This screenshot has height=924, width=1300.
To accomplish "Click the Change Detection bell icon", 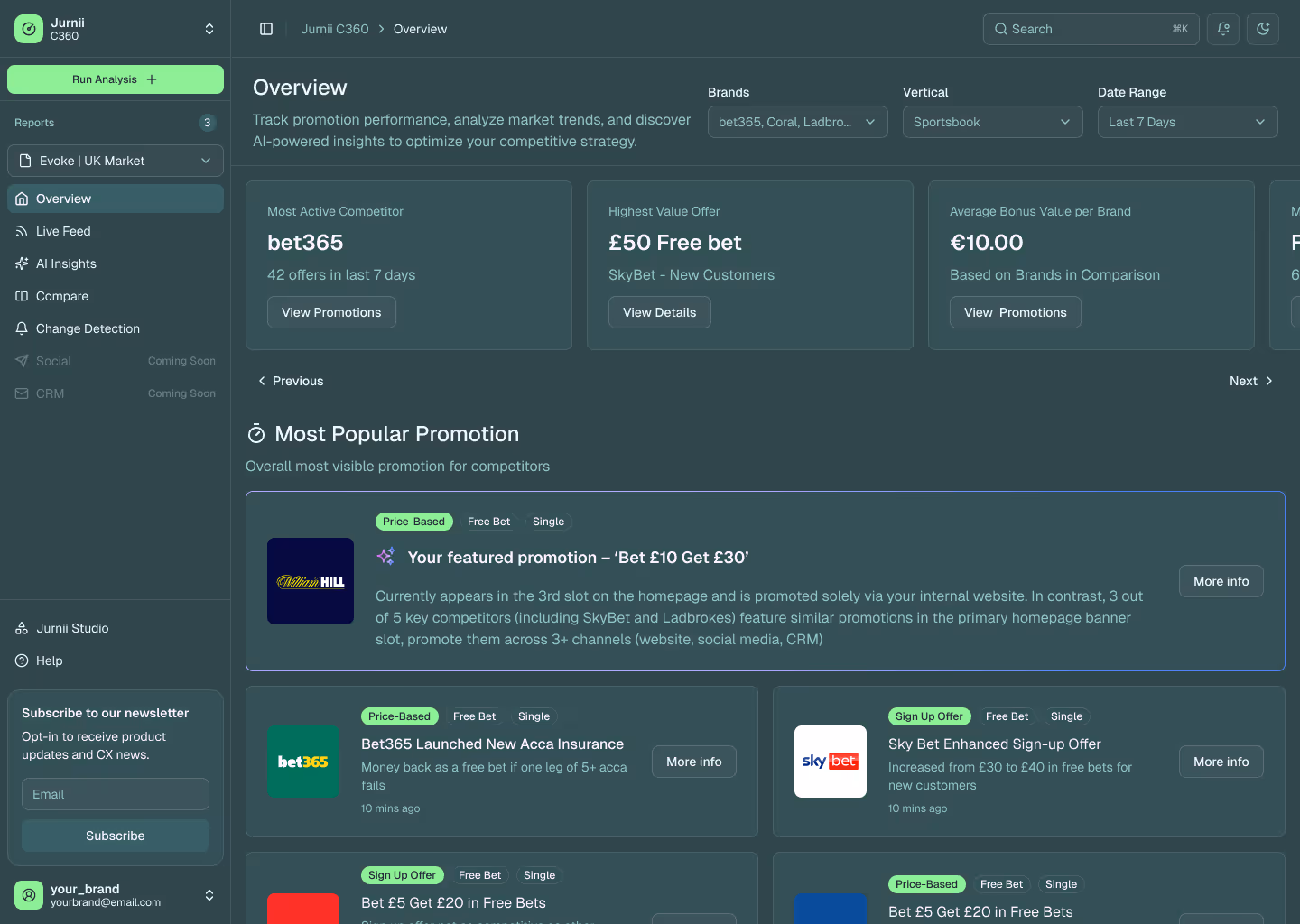I will point(22,328).
